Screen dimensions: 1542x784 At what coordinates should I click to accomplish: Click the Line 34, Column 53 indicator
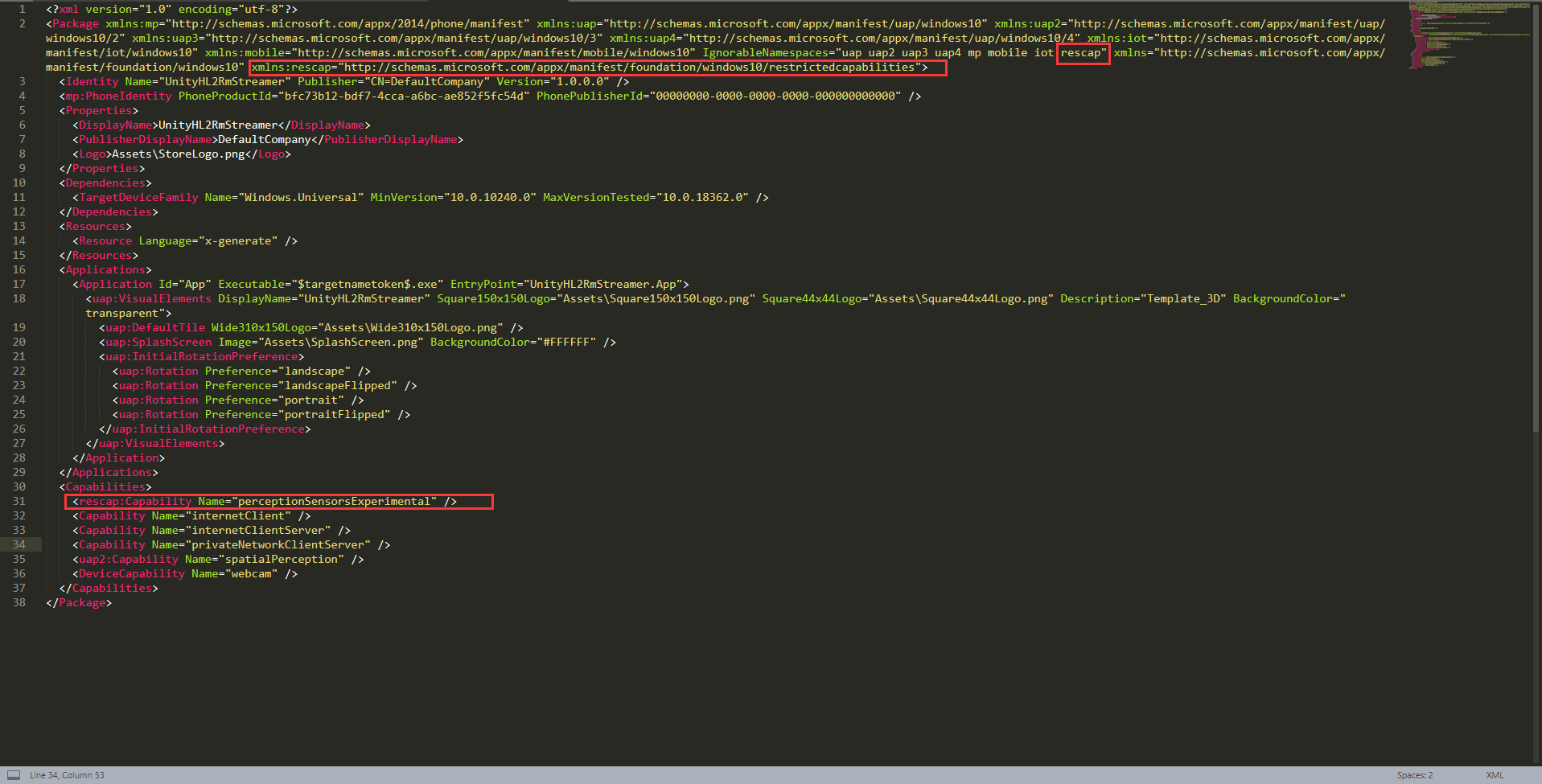point(67,775)
